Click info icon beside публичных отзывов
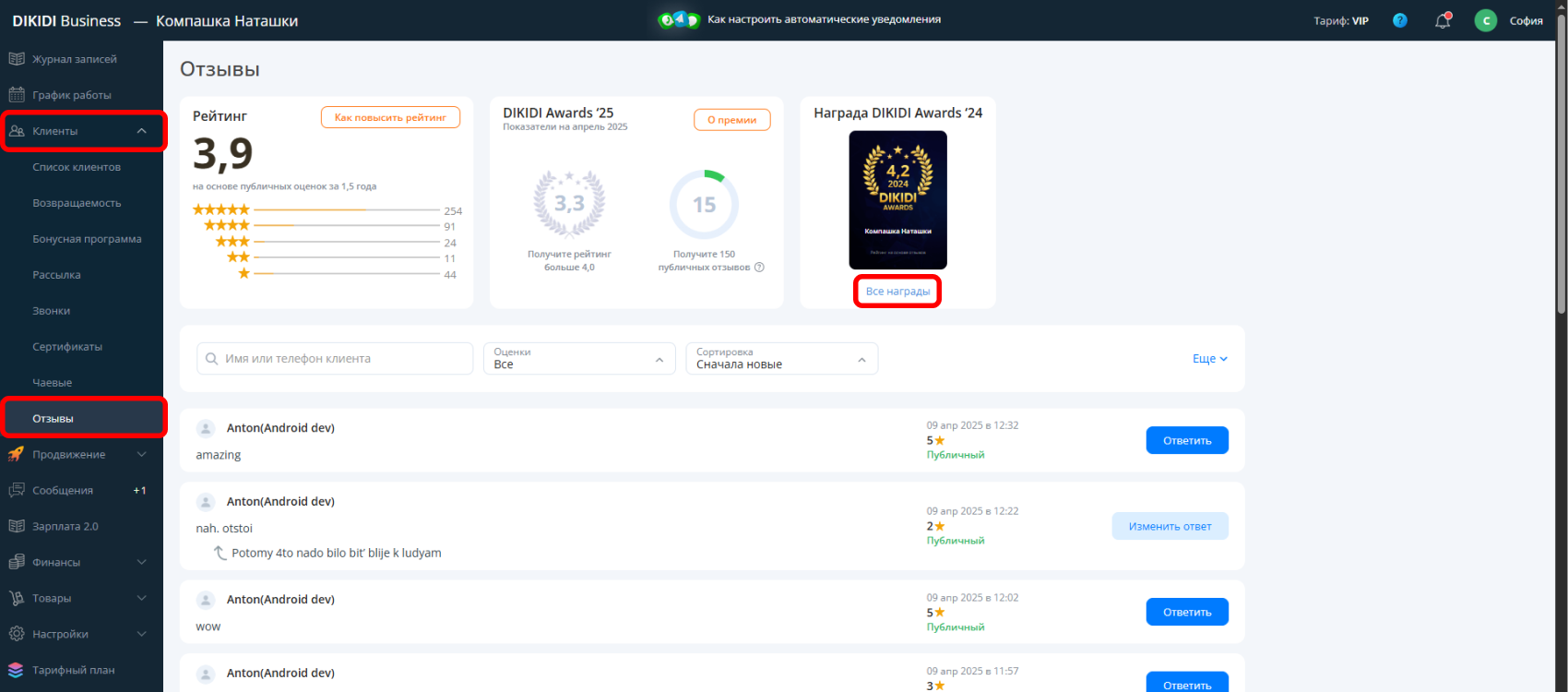This screenshot has width=1568, height=692. click(x=759, y=268)
